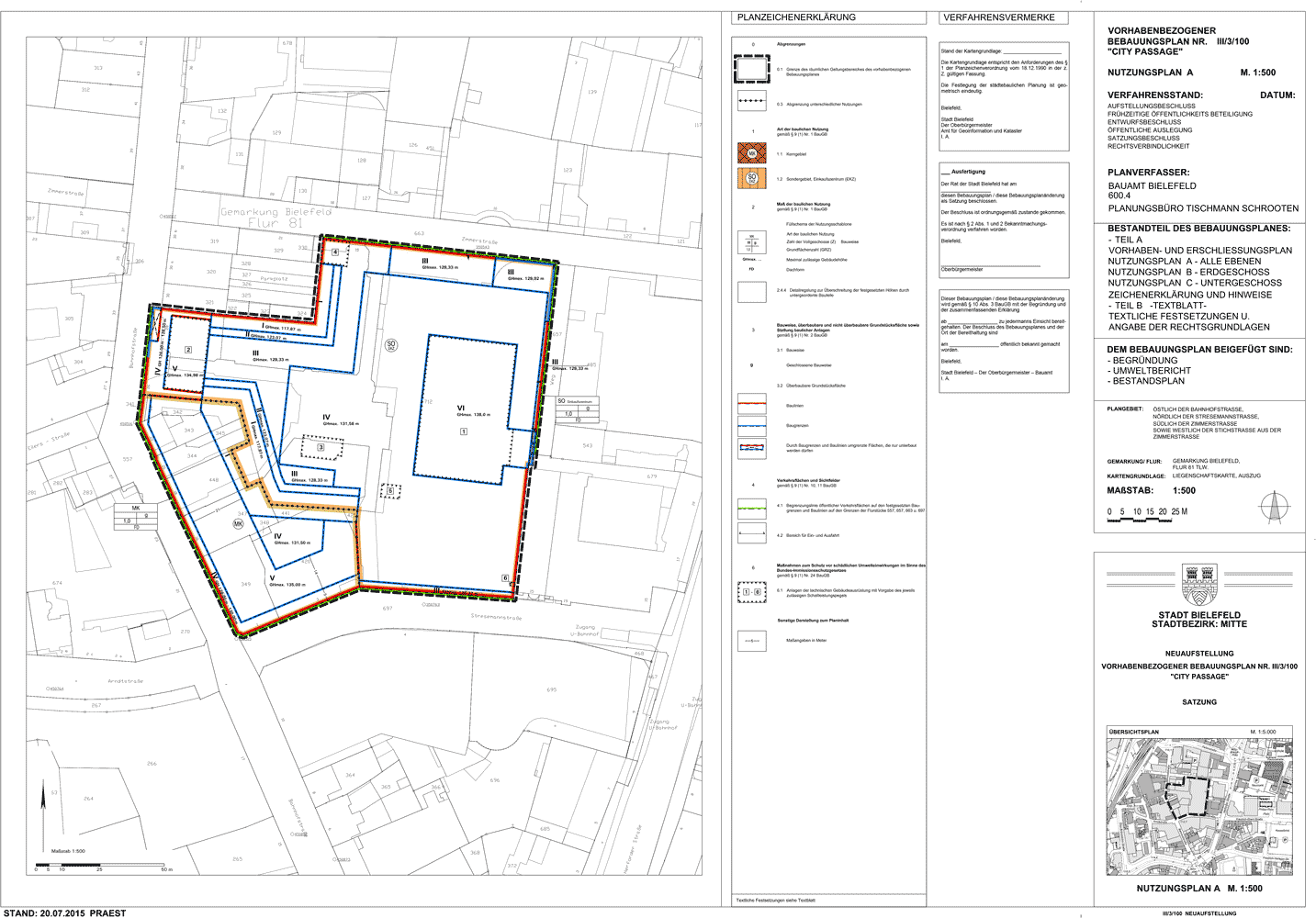Screen dimensions: 1316x918
Task: Click the VERFAHRENSVERMERKE heading
Action: tap(999, 17)
